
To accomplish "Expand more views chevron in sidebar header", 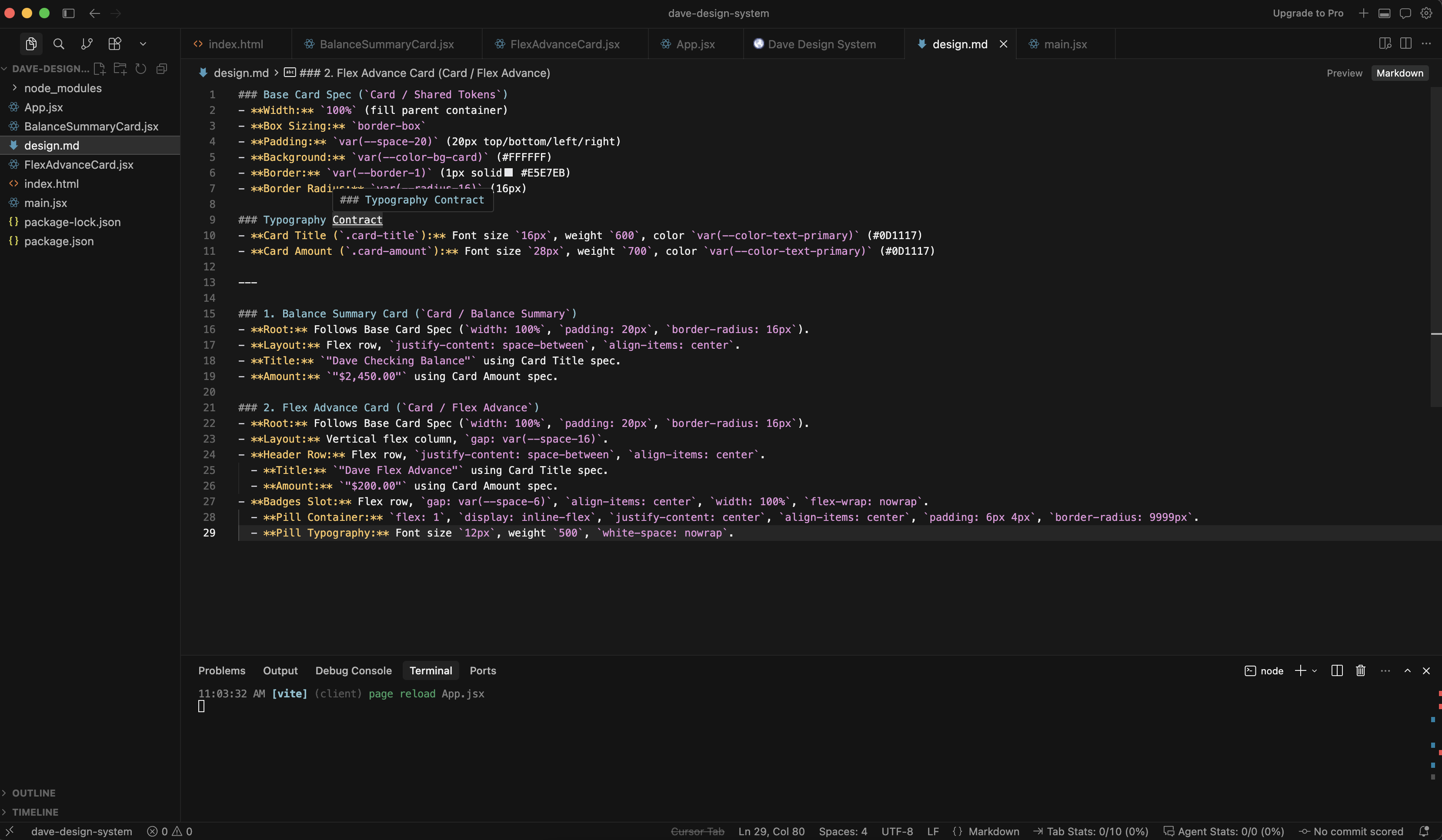I will coord(143,43).
